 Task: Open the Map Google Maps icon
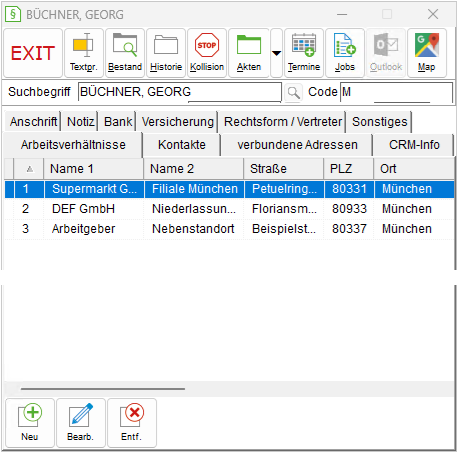tap(427, 53)
